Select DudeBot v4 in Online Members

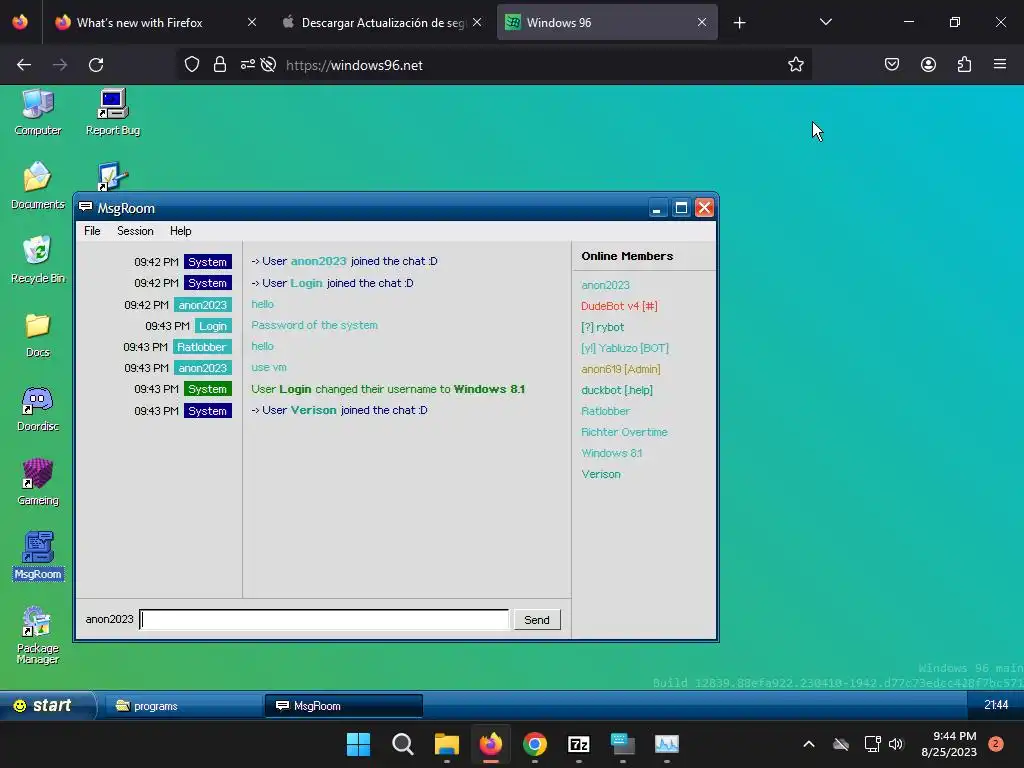(x=619, y=306)
